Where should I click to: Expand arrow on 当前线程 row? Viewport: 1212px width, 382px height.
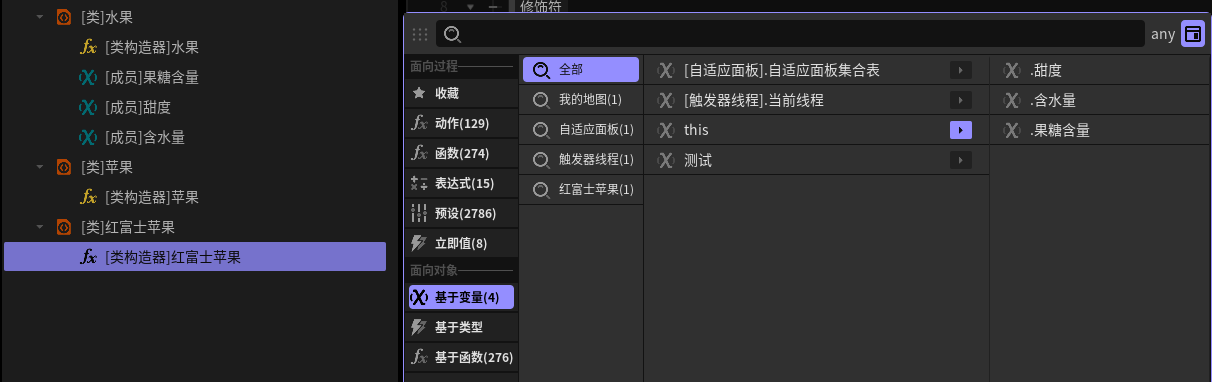click(961, 101)
